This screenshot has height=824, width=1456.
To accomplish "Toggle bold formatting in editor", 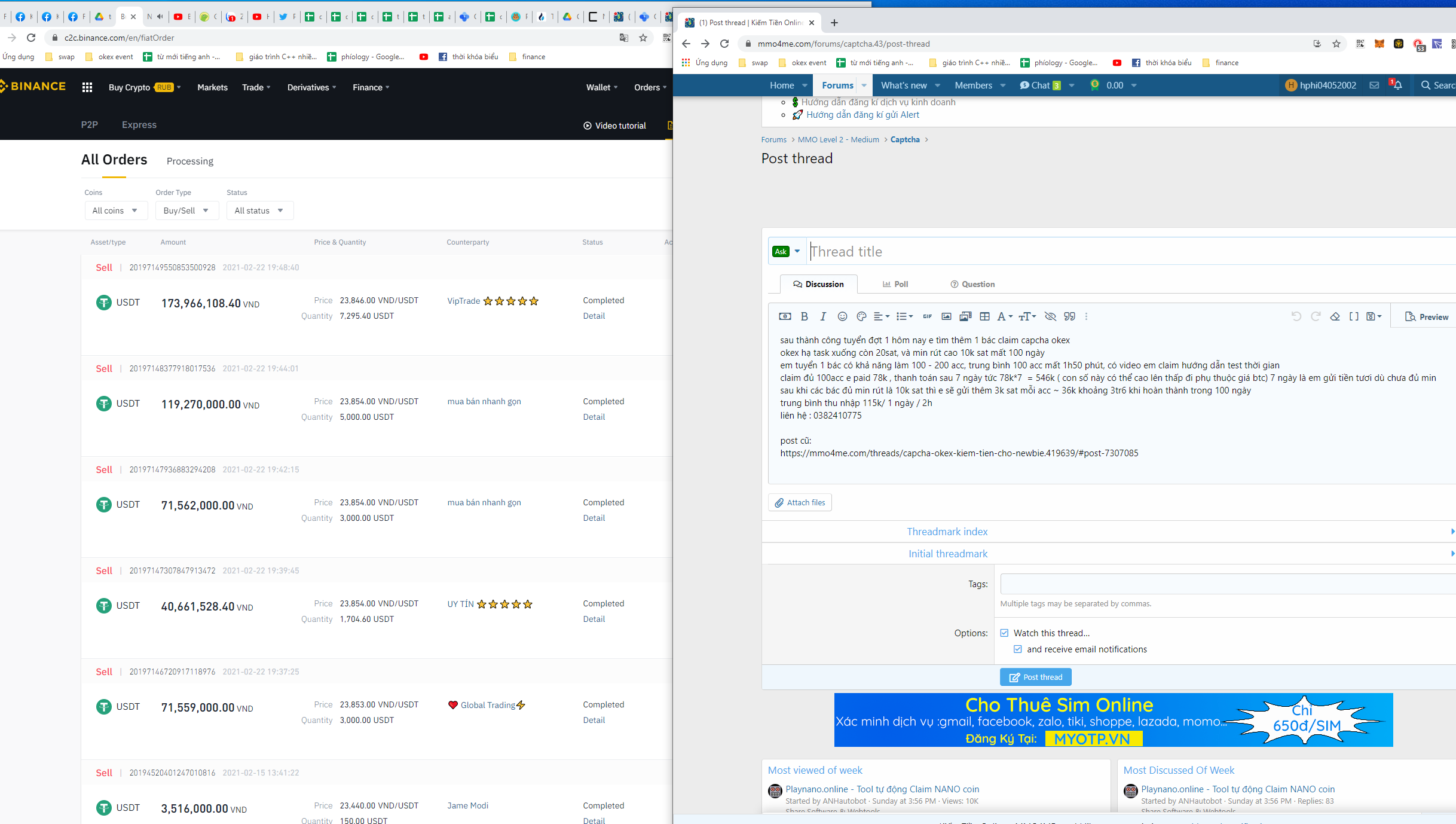I will 804,316.
